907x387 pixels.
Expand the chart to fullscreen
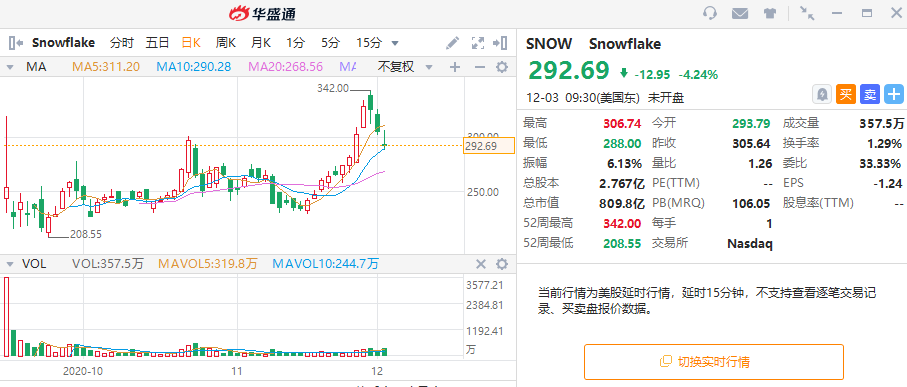(x=477, y=43)
